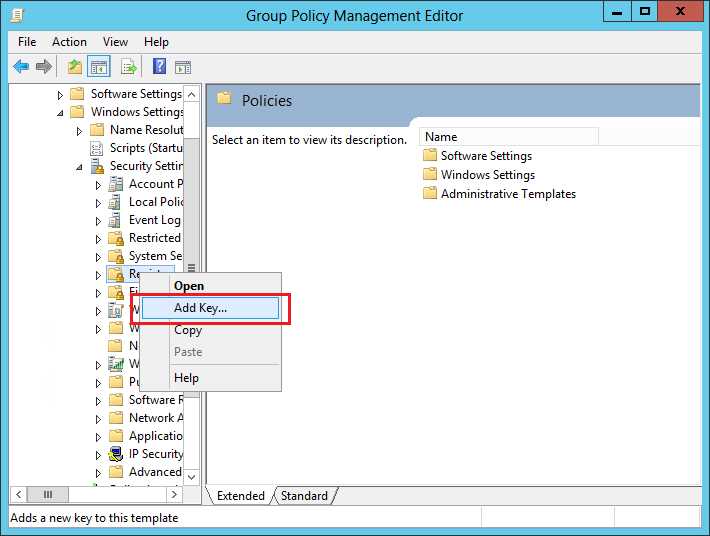This screenshot has height=536, width=710.
Task: Click the Software Settings folder icon in list
Action: 430,155
